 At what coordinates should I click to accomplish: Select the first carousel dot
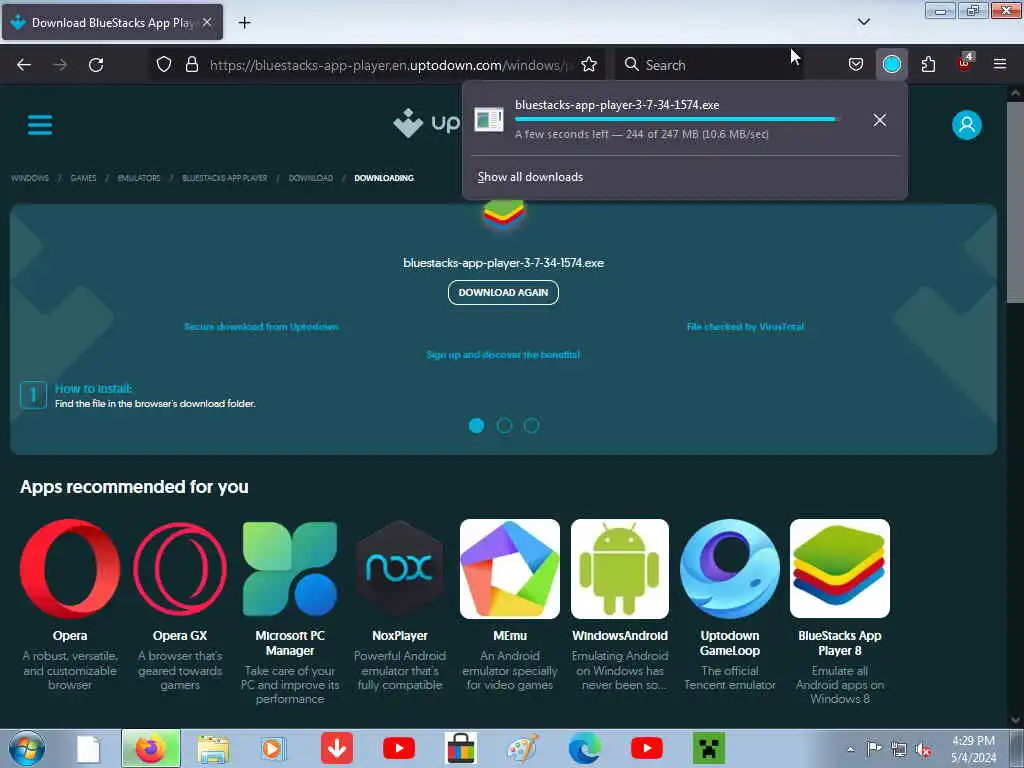[x=477, y=426]
